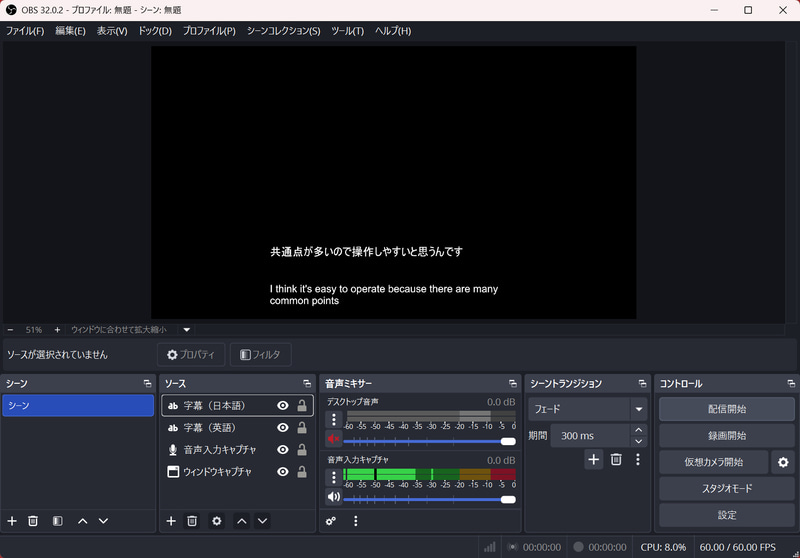Viewport: 800px width, 558px height.
Task: Open advanced audio properties gears icon
Action: 331,521
